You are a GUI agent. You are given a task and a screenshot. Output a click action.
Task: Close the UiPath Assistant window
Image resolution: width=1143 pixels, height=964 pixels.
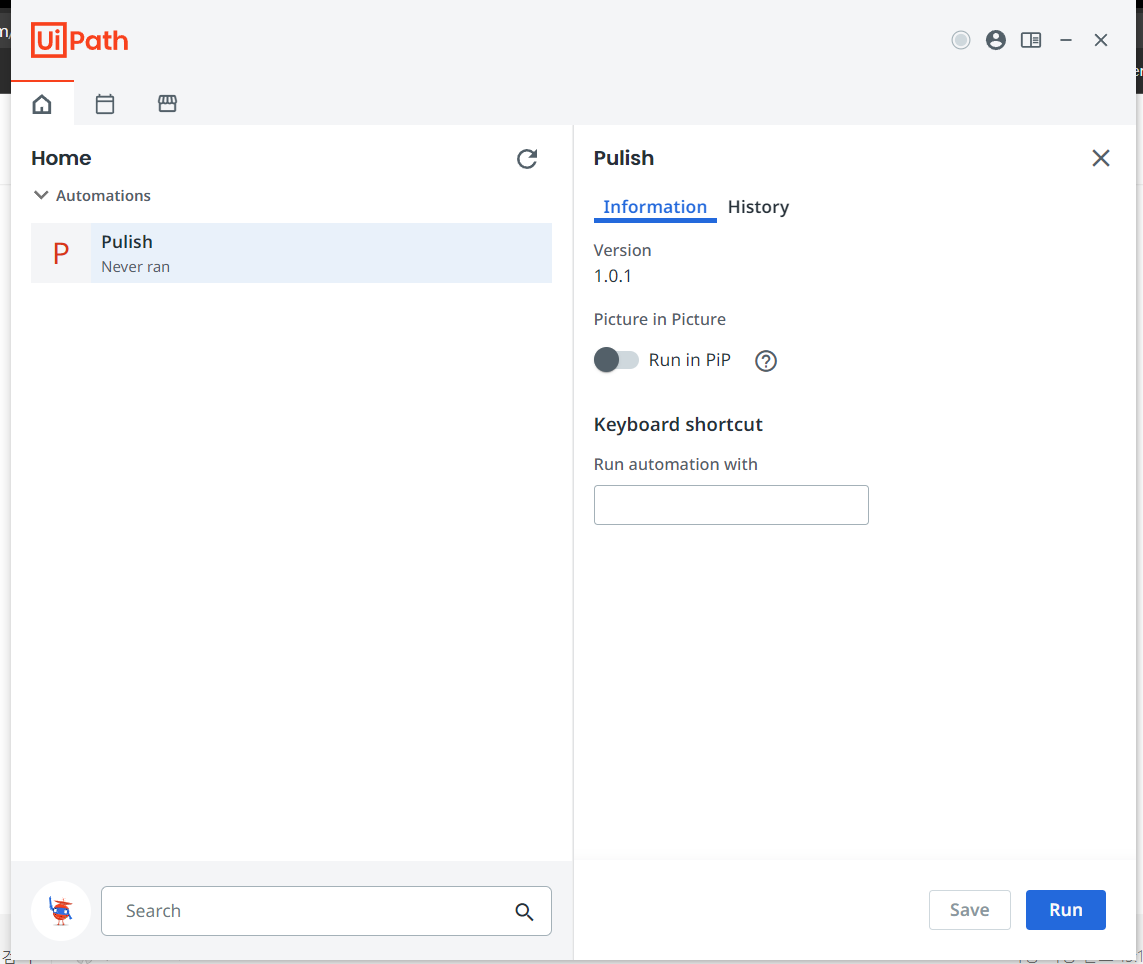point(1101,40)
